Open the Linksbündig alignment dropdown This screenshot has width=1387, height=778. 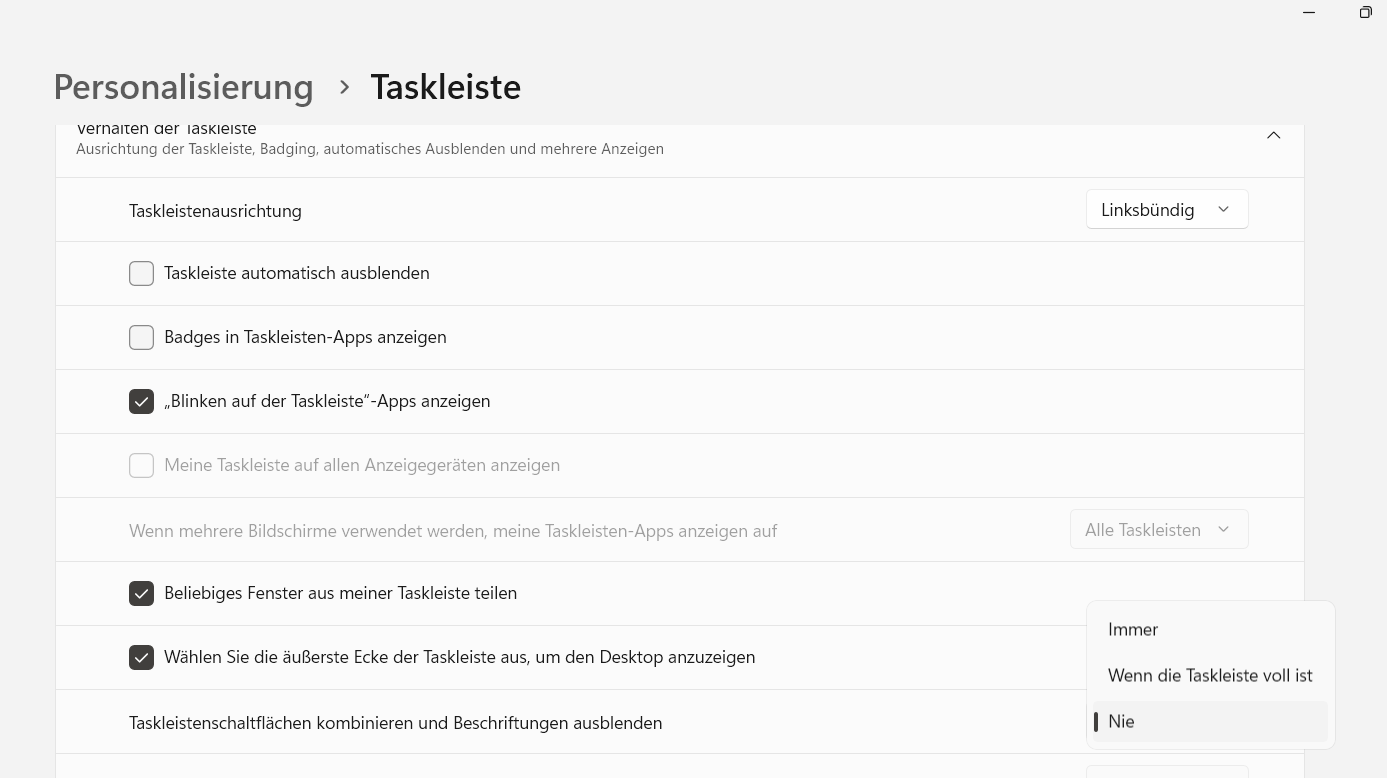pos(1166,210)
